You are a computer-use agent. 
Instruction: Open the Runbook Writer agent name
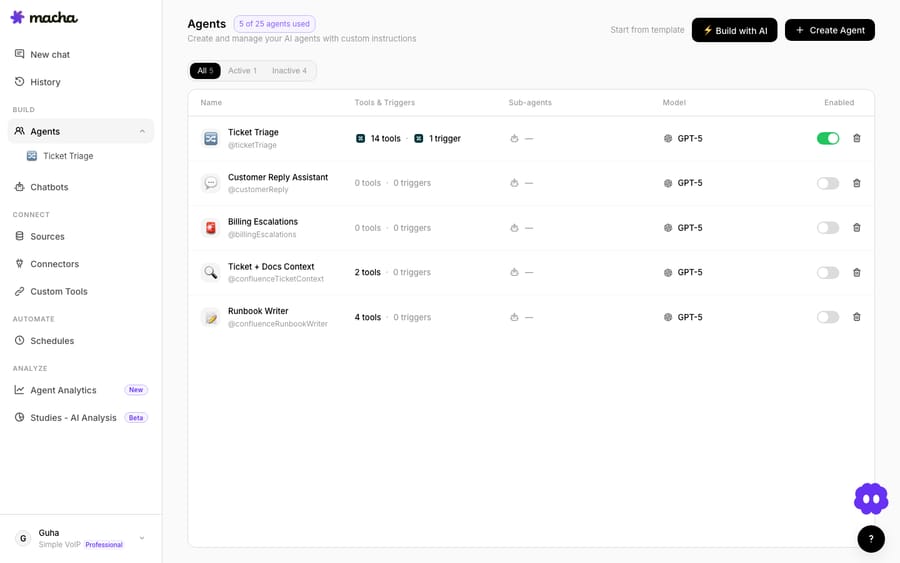coord(258,311)
